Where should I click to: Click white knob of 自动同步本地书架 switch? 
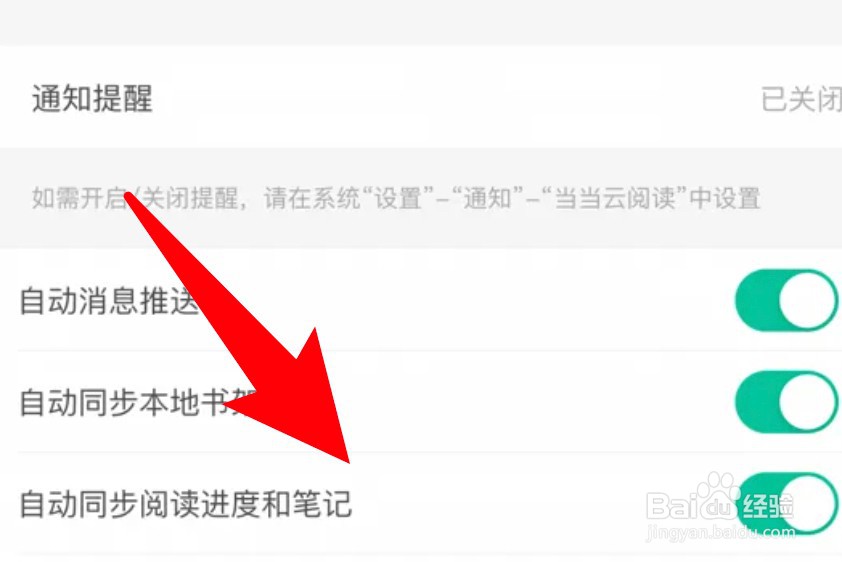click(808, 402)
